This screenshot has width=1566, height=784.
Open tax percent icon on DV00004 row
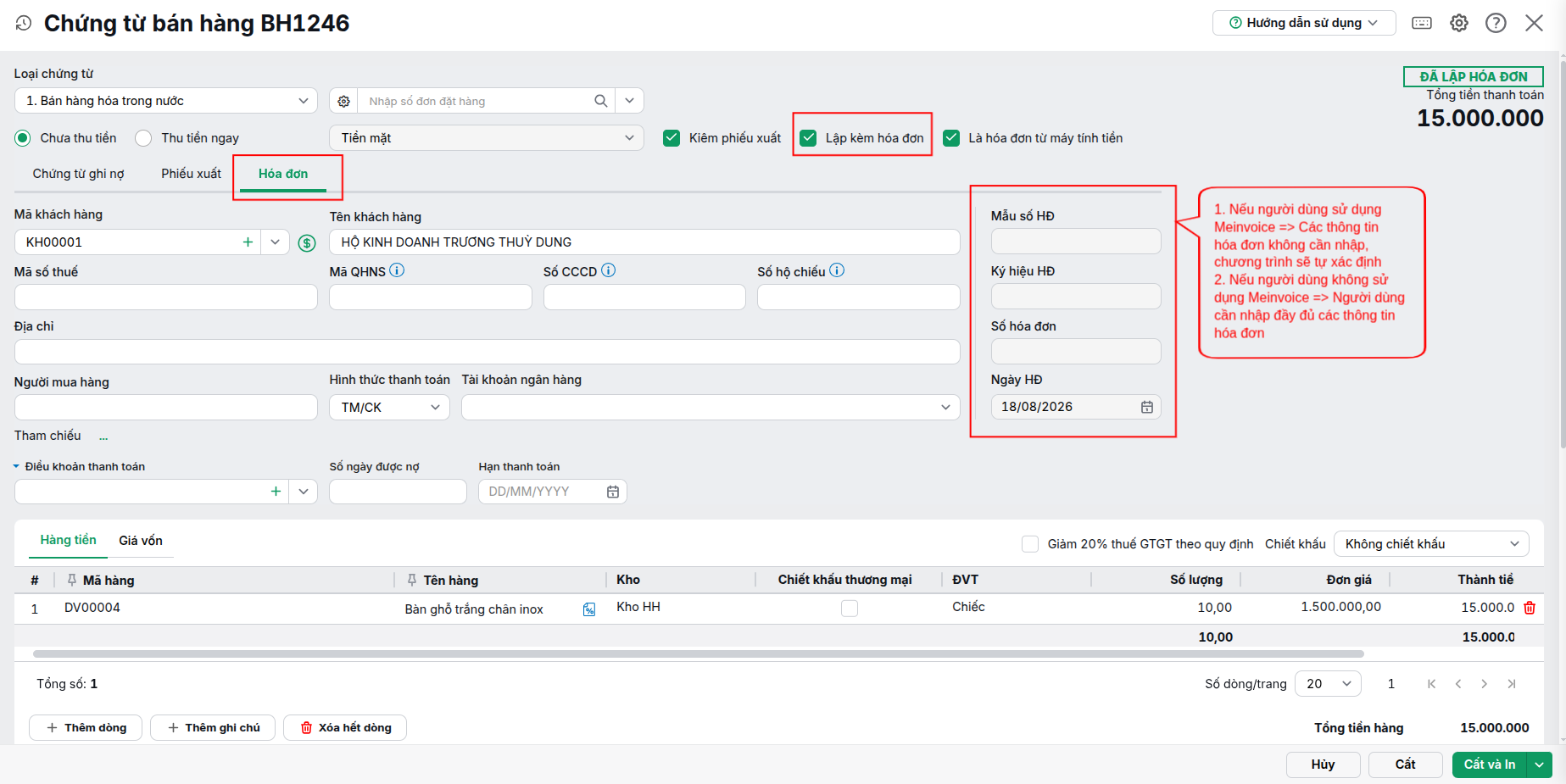[x=589, y=609]
